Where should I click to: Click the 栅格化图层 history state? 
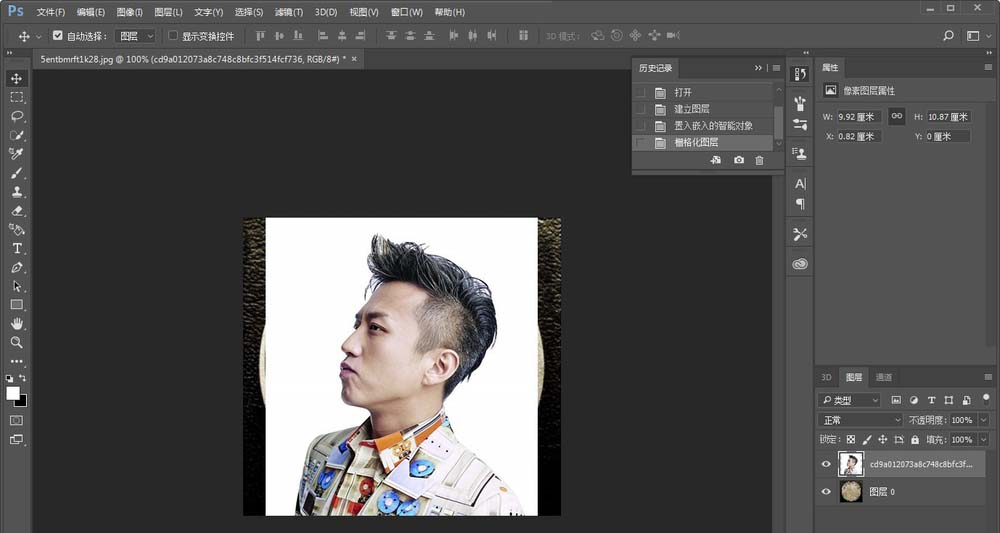[696, 143]
